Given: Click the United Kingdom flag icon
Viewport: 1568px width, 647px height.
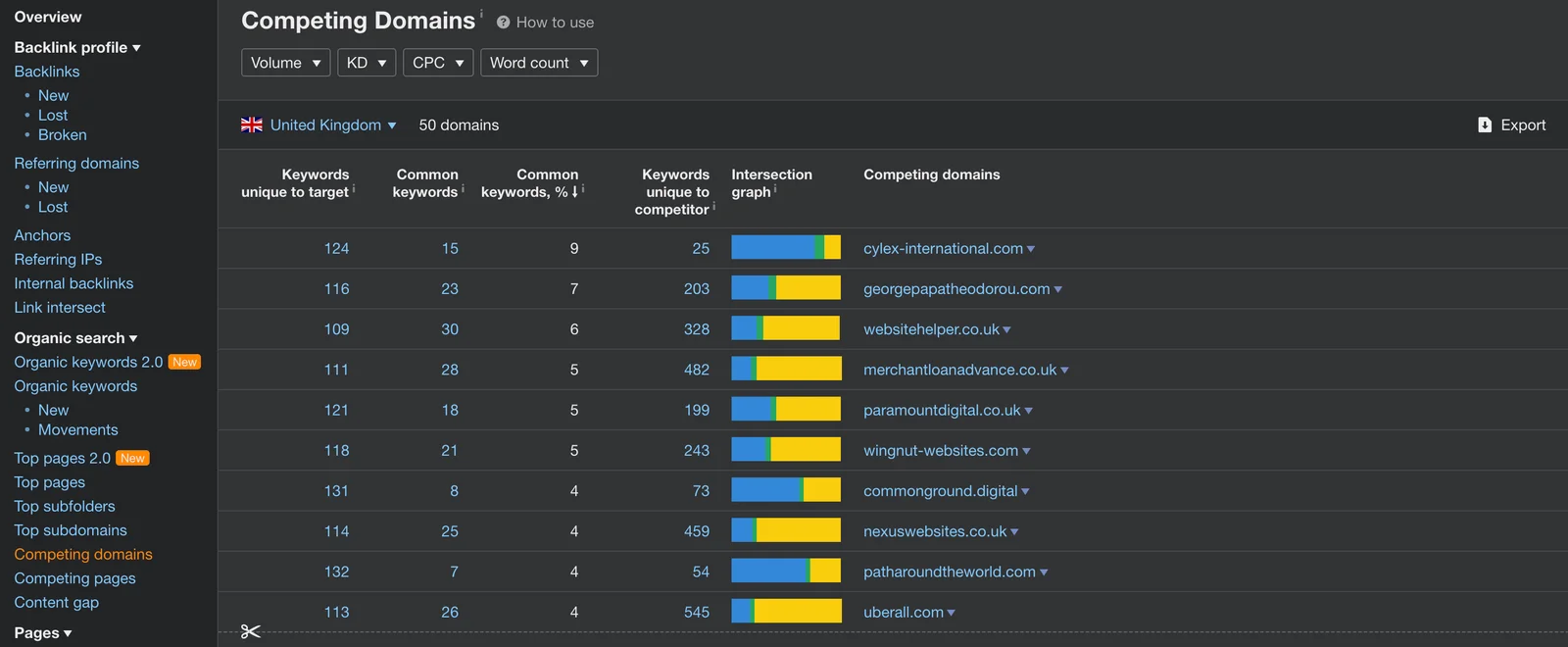Looking at the screenshot, I should (252, 125).
